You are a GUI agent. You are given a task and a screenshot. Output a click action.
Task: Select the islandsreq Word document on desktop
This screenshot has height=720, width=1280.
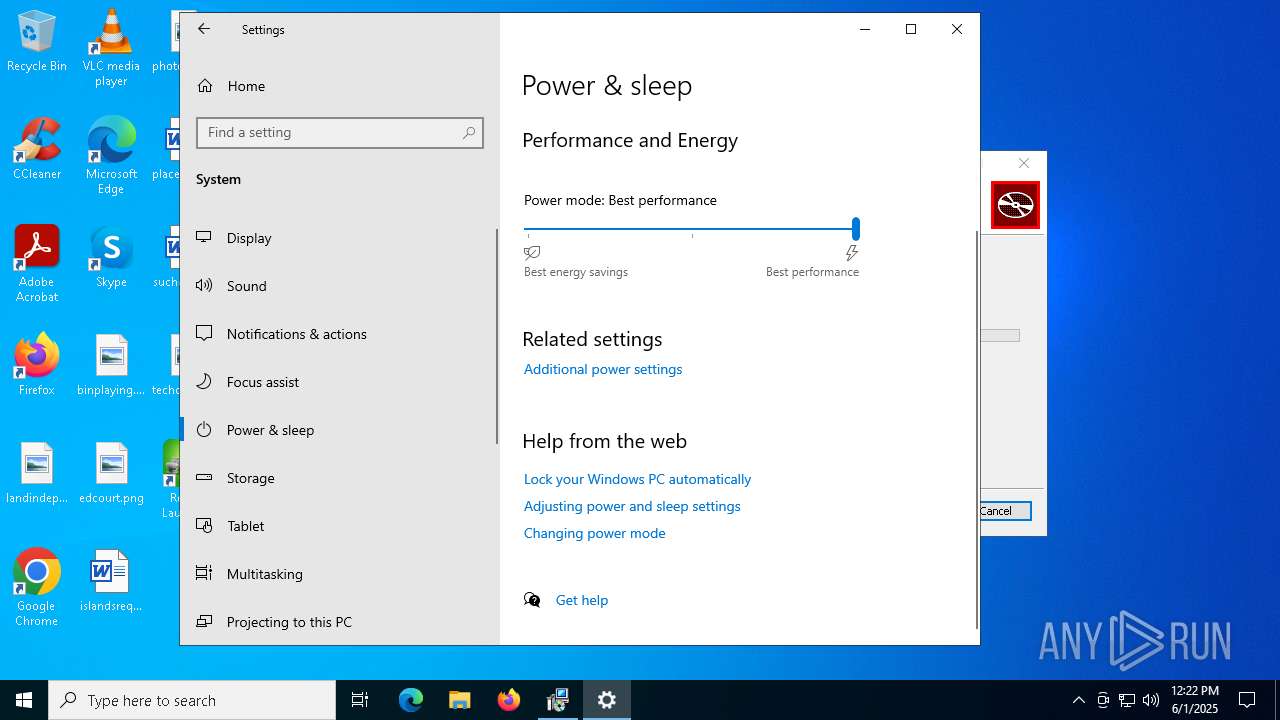click(111, 581)
